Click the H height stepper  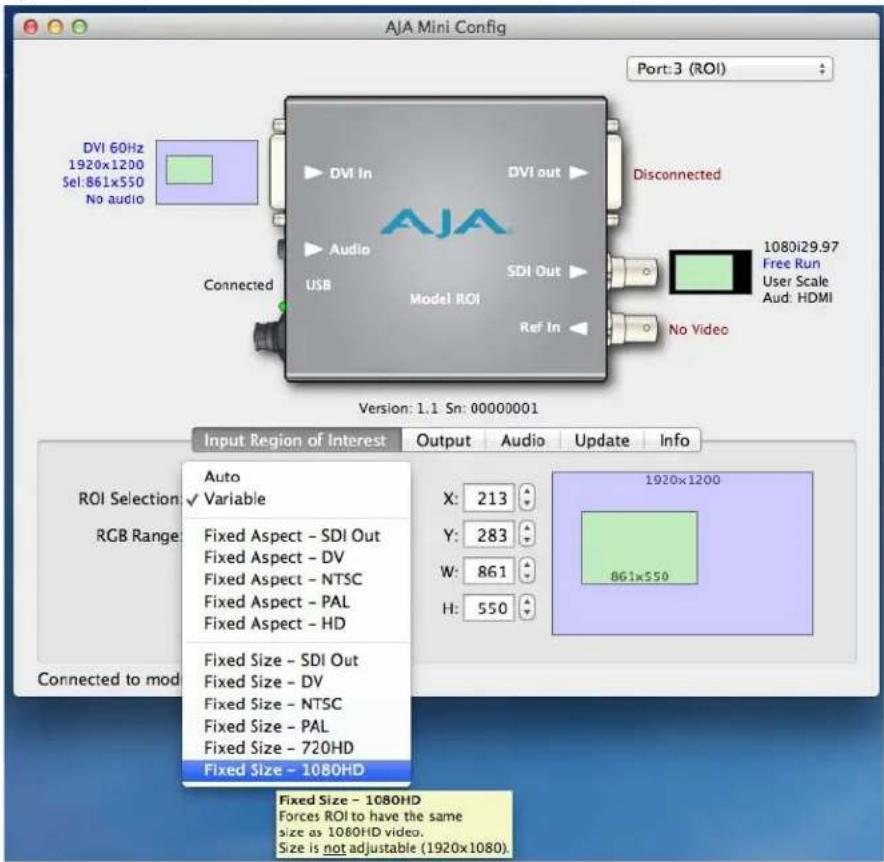(527, 608)
